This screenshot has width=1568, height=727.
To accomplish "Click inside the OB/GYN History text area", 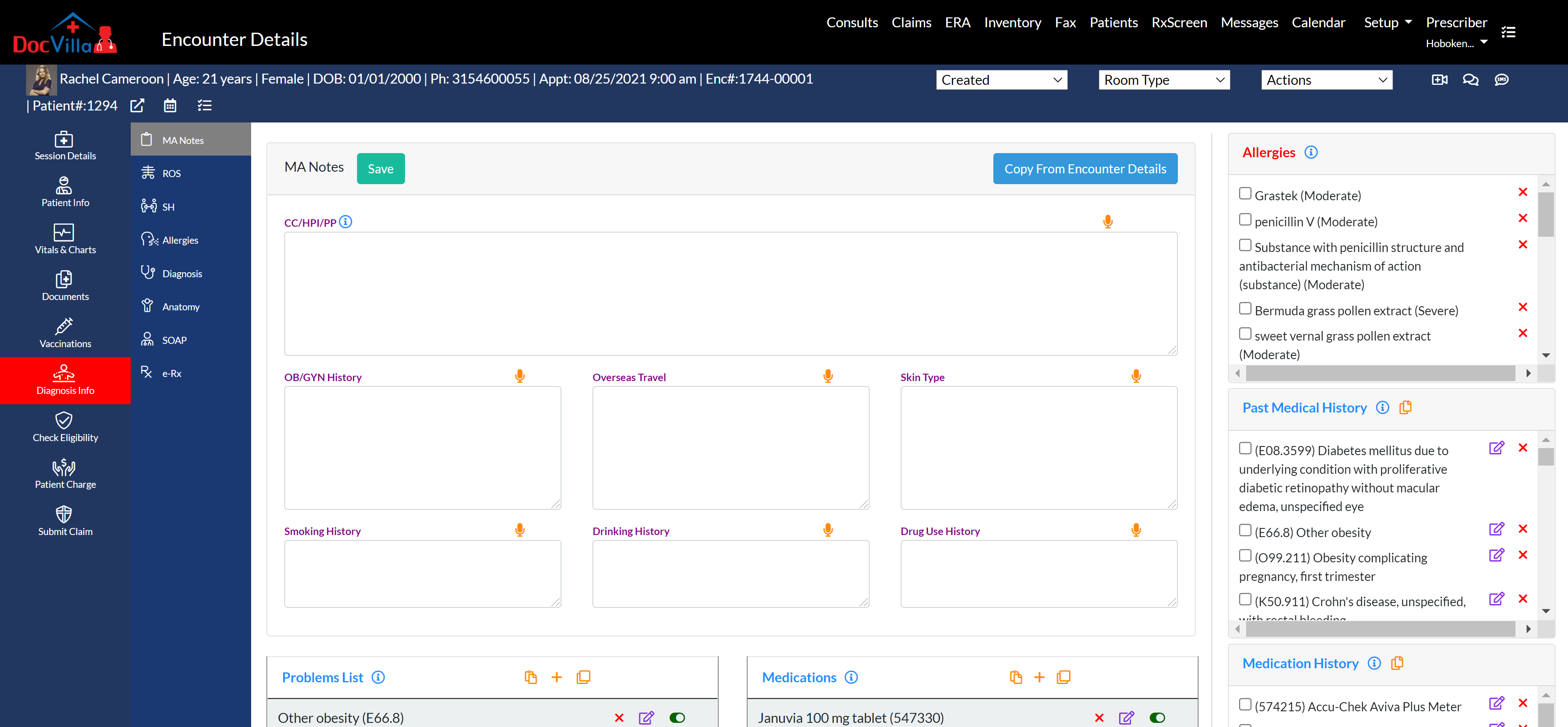I will pyautogui.click(x=422, y=448).
